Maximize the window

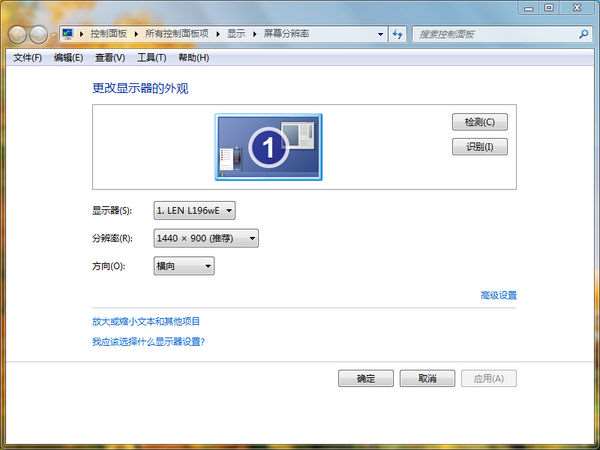pos(549,8)
